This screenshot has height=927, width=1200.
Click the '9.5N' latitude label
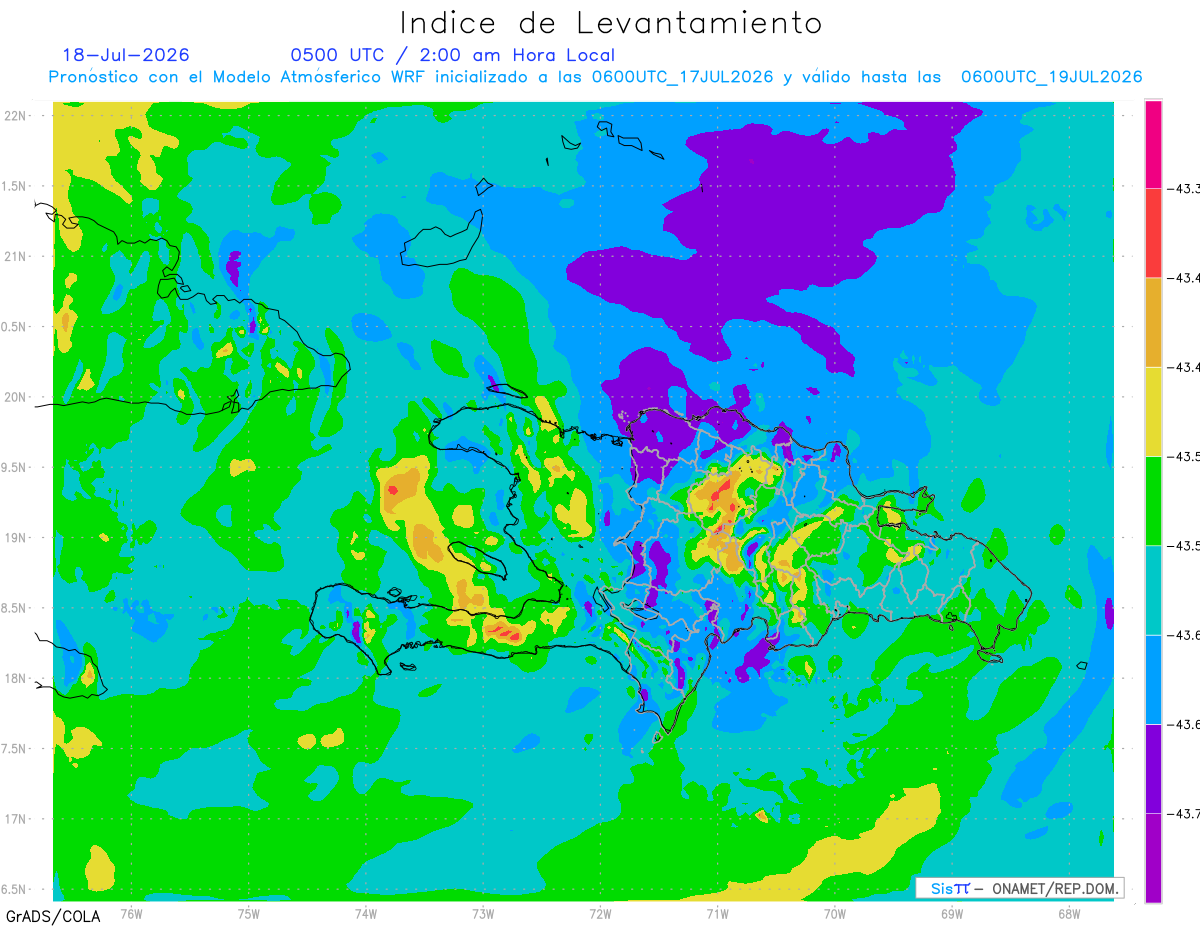point(15,467)
